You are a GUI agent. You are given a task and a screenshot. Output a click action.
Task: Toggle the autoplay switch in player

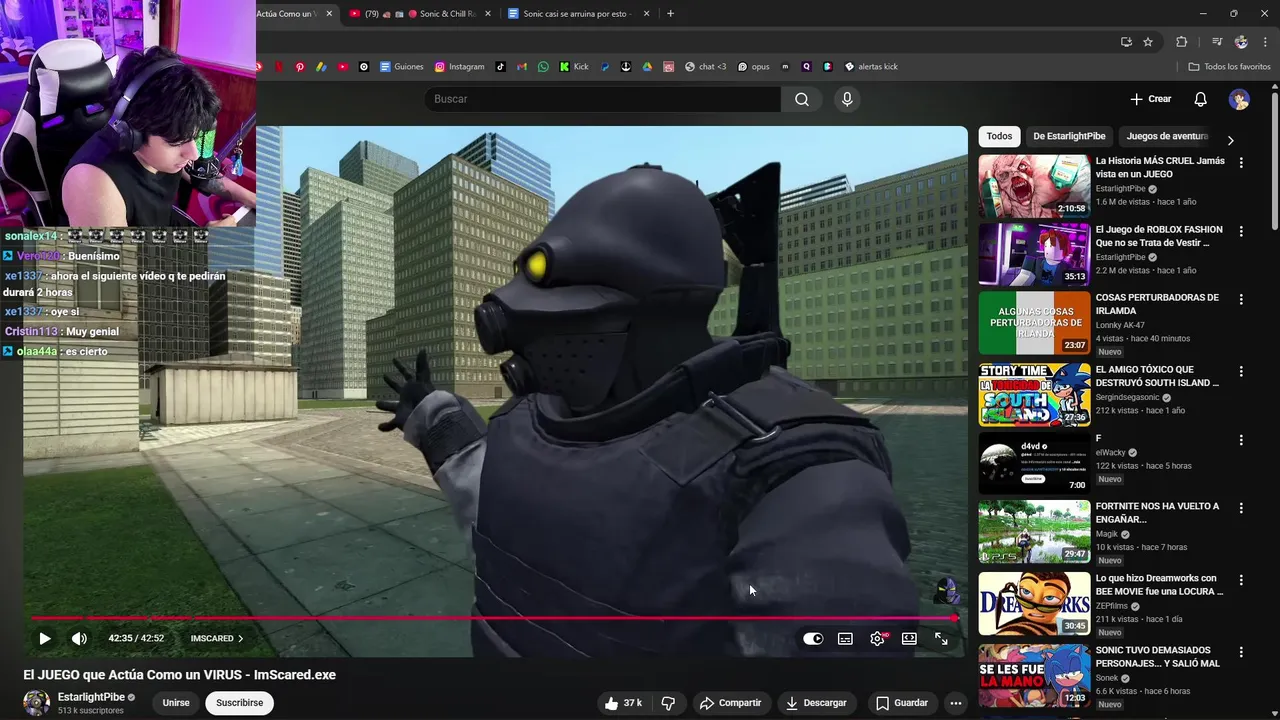813,639
